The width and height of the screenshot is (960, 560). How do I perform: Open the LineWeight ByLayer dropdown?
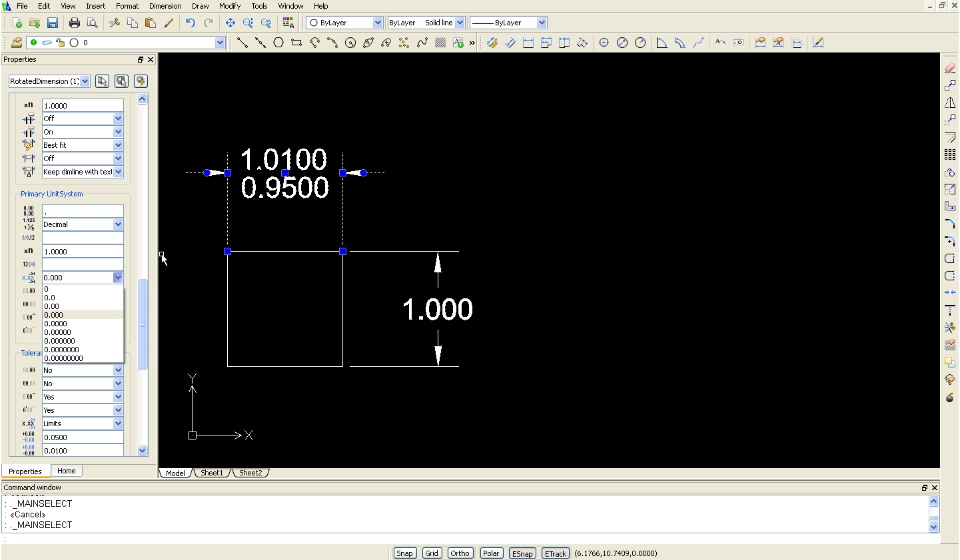click(542, 23)
